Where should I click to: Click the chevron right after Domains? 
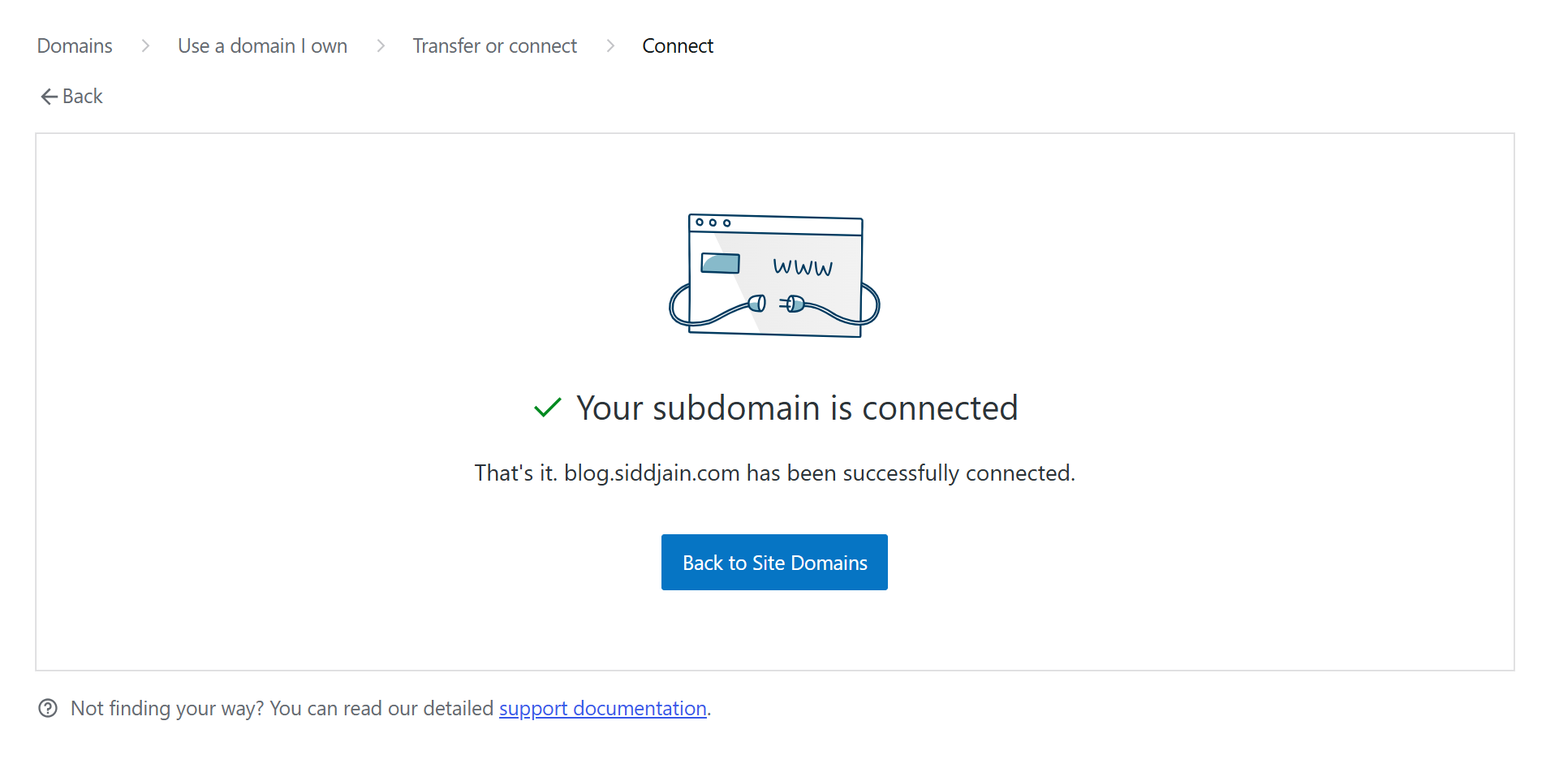(145, 46)
